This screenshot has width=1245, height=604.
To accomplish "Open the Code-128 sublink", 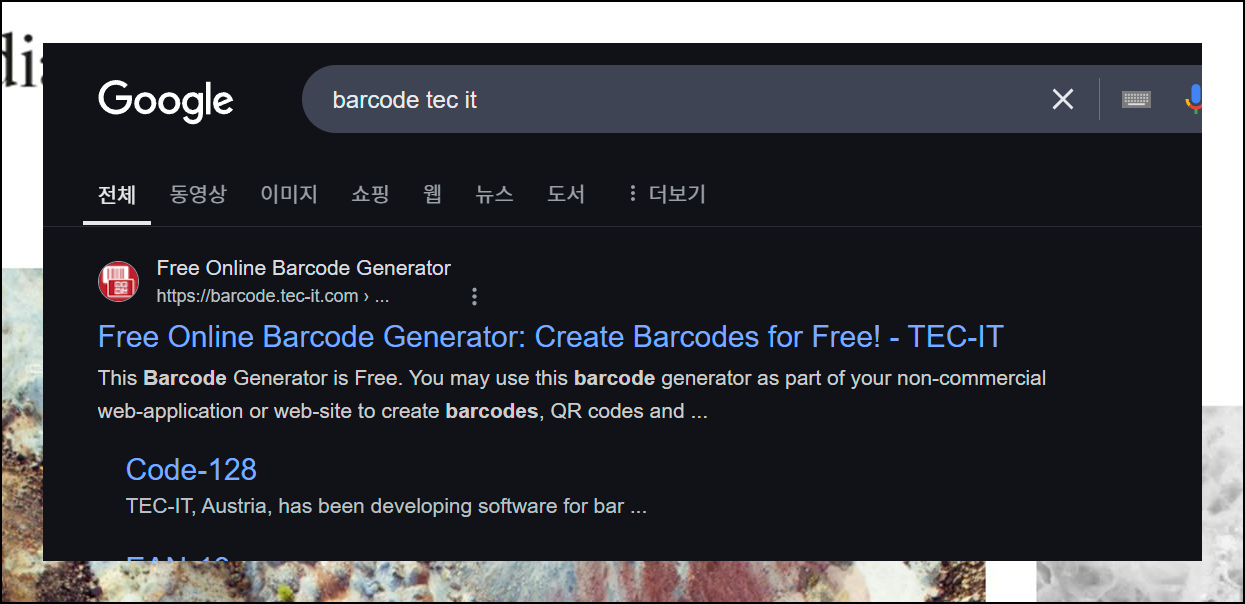I will coord(191,469).
